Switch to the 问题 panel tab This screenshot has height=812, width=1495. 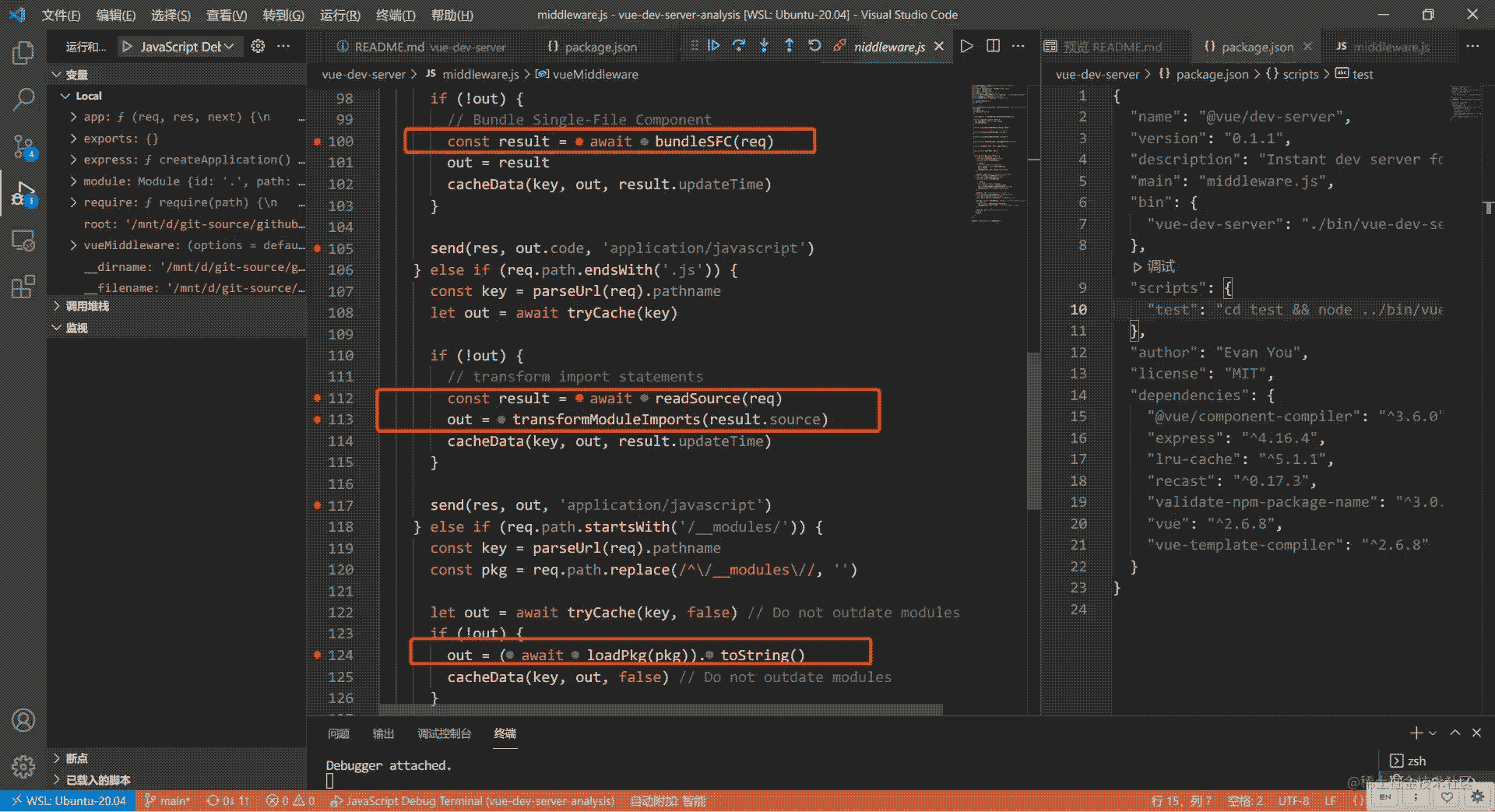point(339,733)
